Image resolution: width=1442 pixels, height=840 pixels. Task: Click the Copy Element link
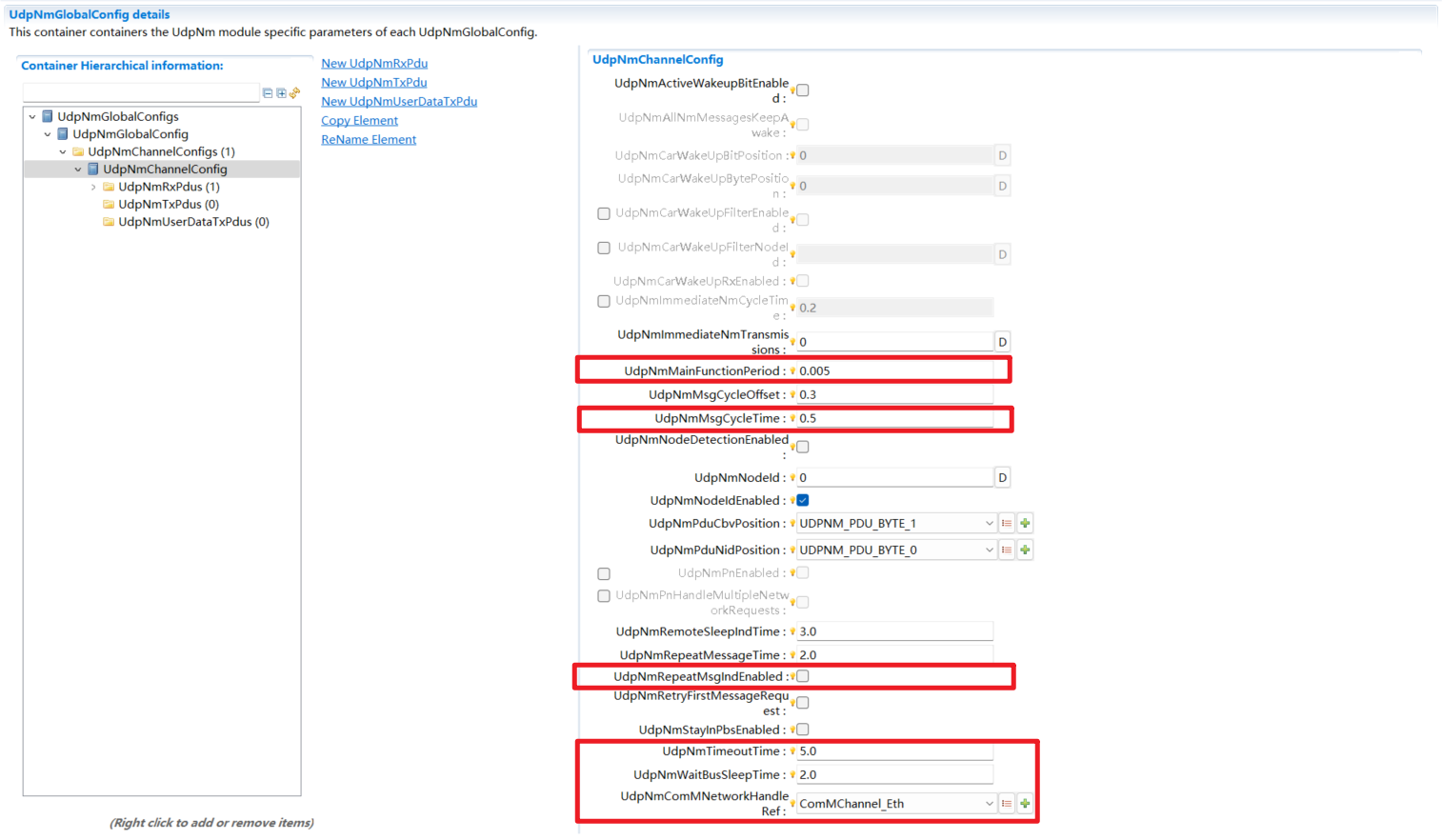coord(359,120)
